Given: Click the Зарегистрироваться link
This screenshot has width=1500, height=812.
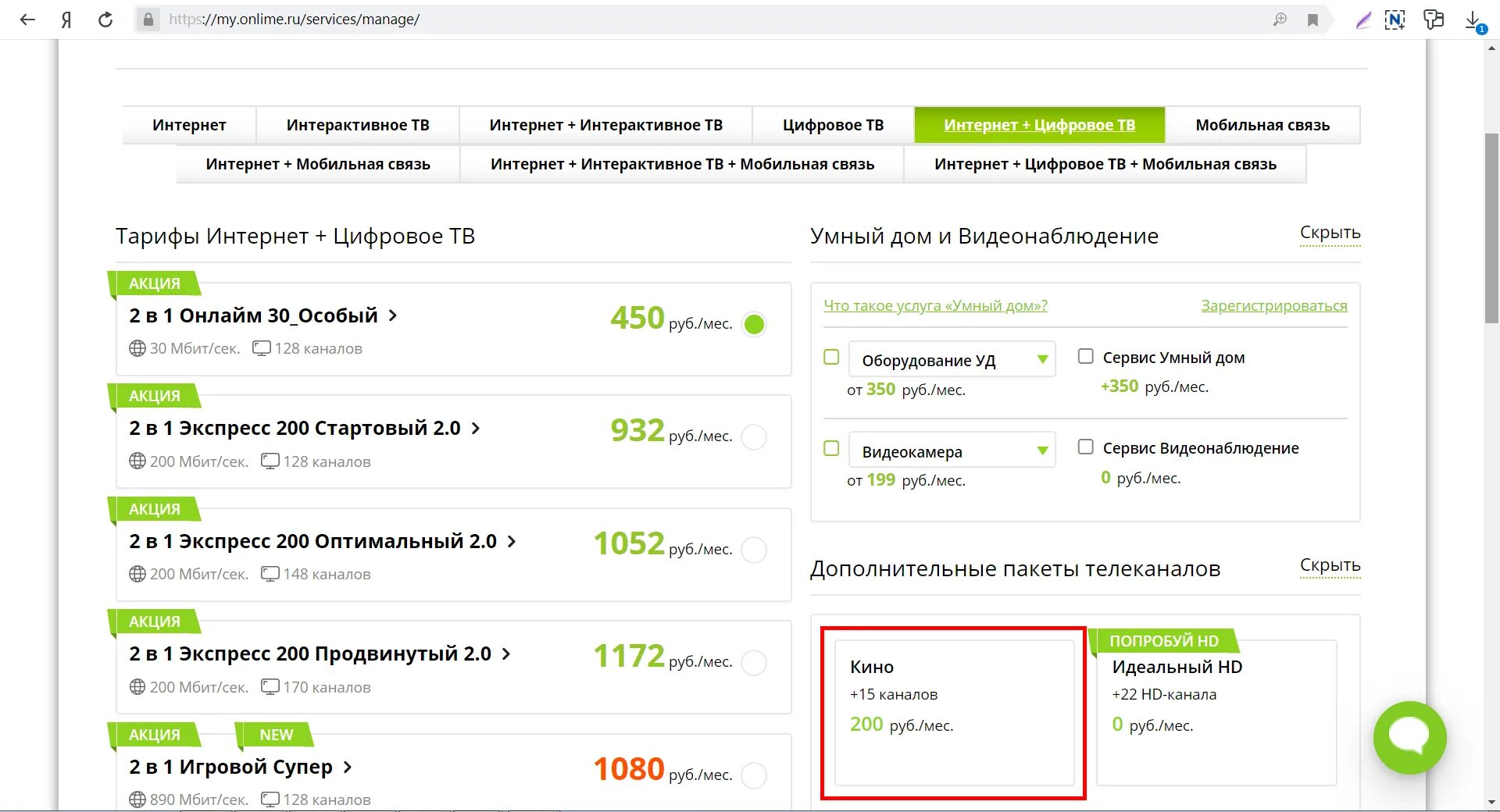Looking at the screenshot, I should [x=1273, y=306].
